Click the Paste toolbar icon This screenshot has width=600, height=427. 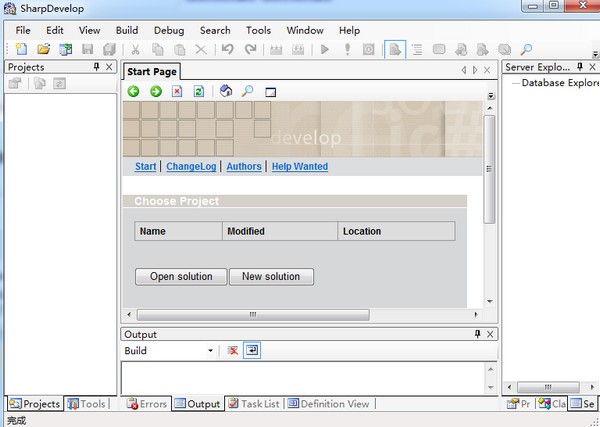pos(179,49)
